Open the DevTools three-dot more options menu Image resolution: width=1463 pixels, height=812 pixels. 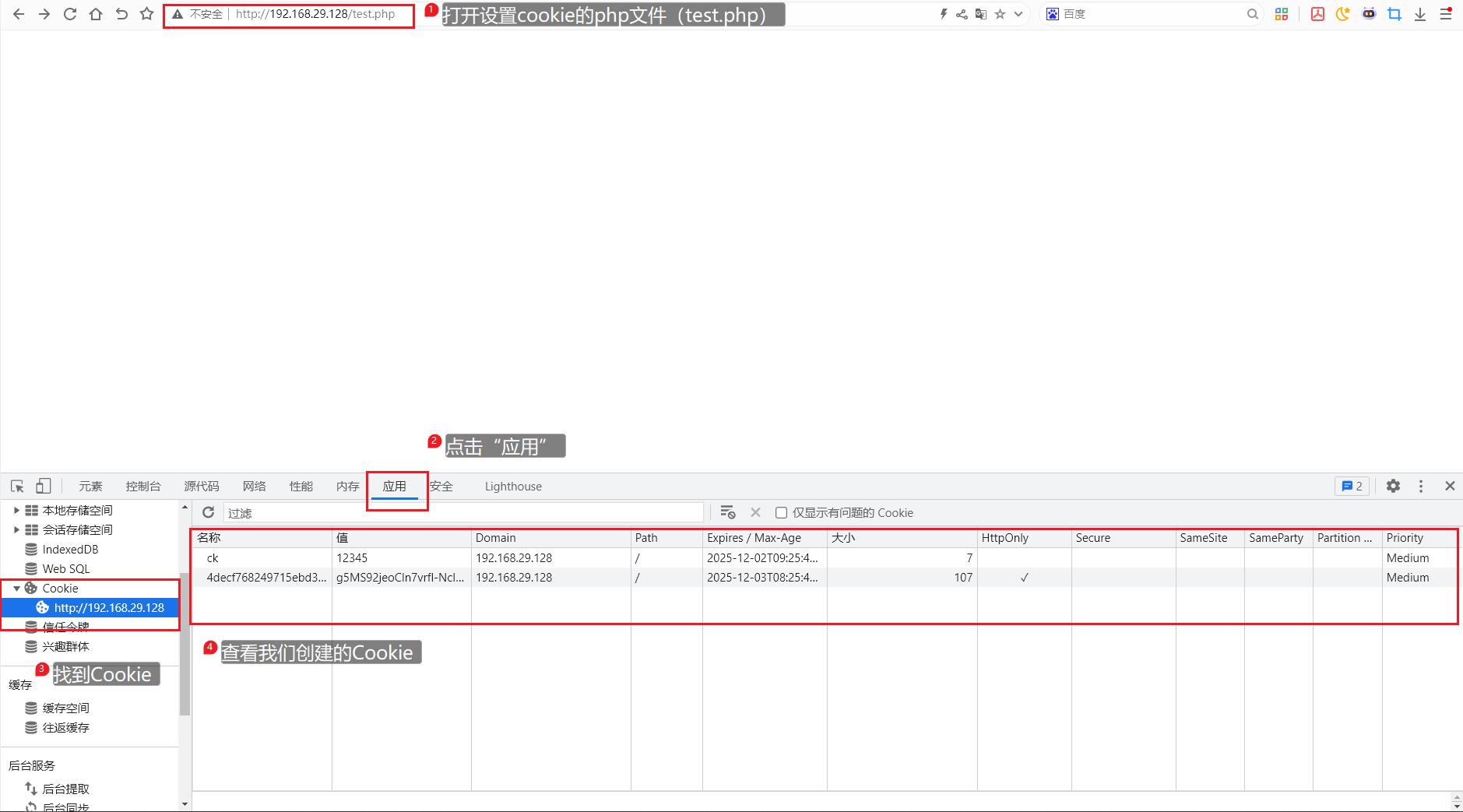[1421, 486]
